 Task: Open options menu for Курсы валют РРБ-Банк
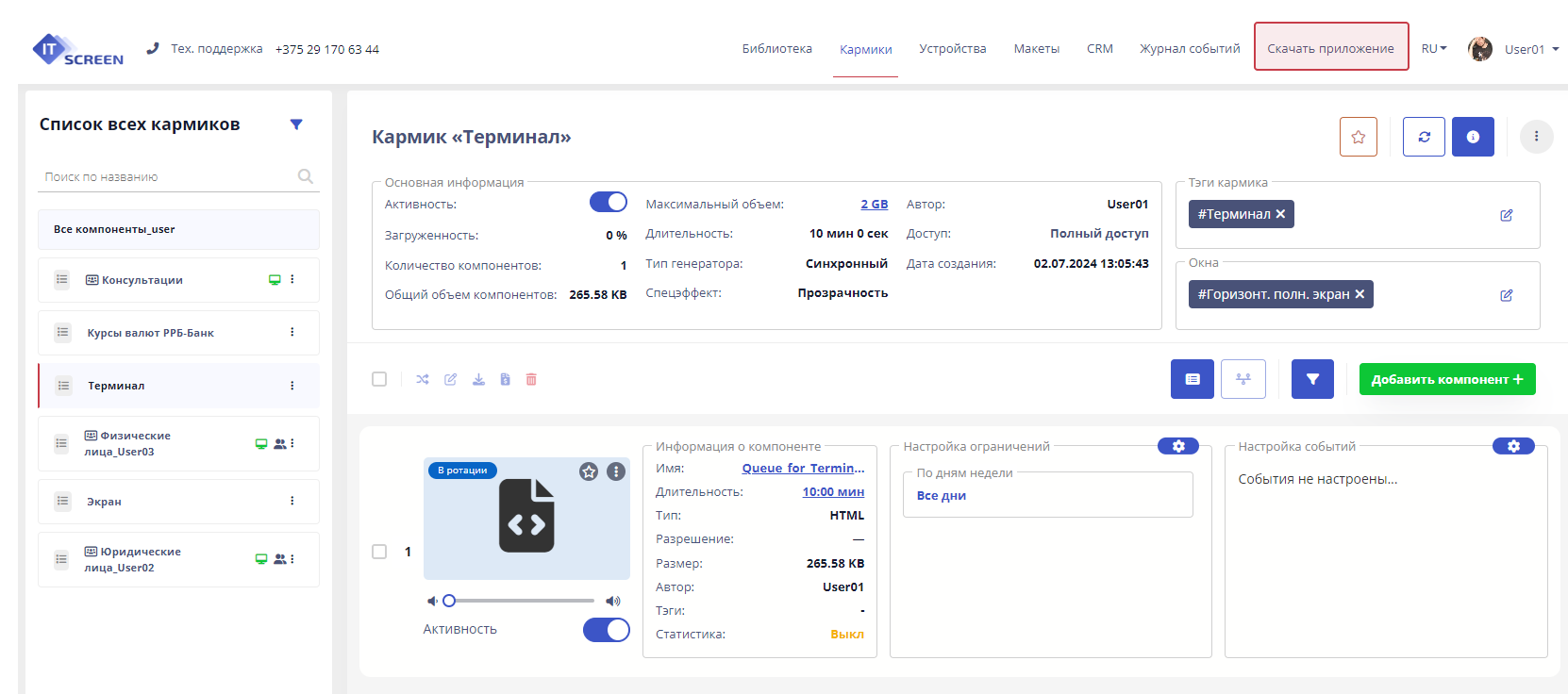292,332
